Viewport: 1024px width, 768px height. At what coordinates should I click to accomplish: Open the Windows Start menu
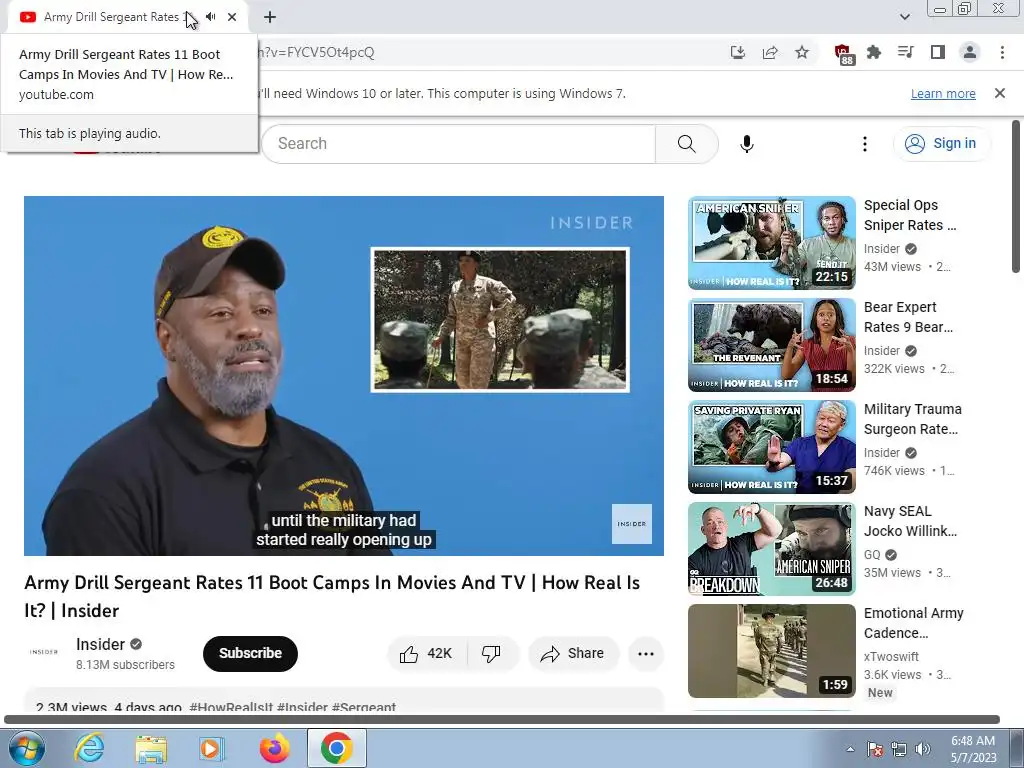coord(27,748)
